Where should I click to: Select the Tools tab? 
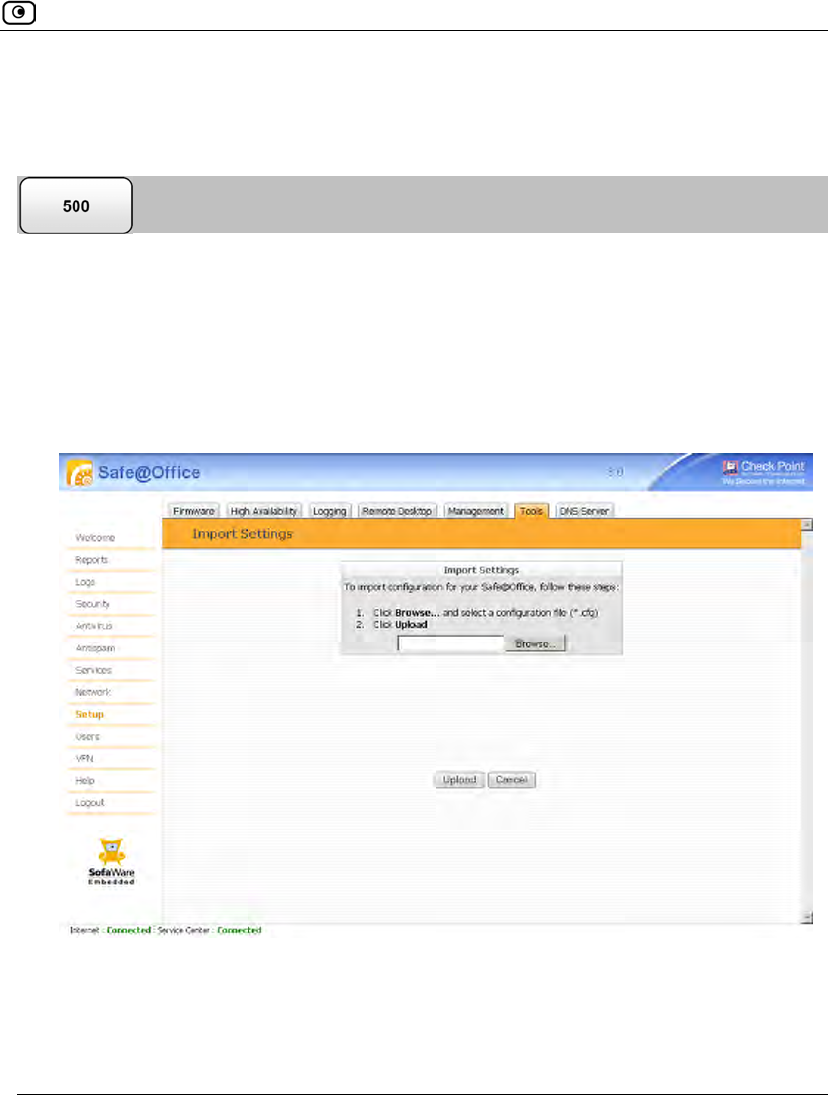[x=531, y=511]
